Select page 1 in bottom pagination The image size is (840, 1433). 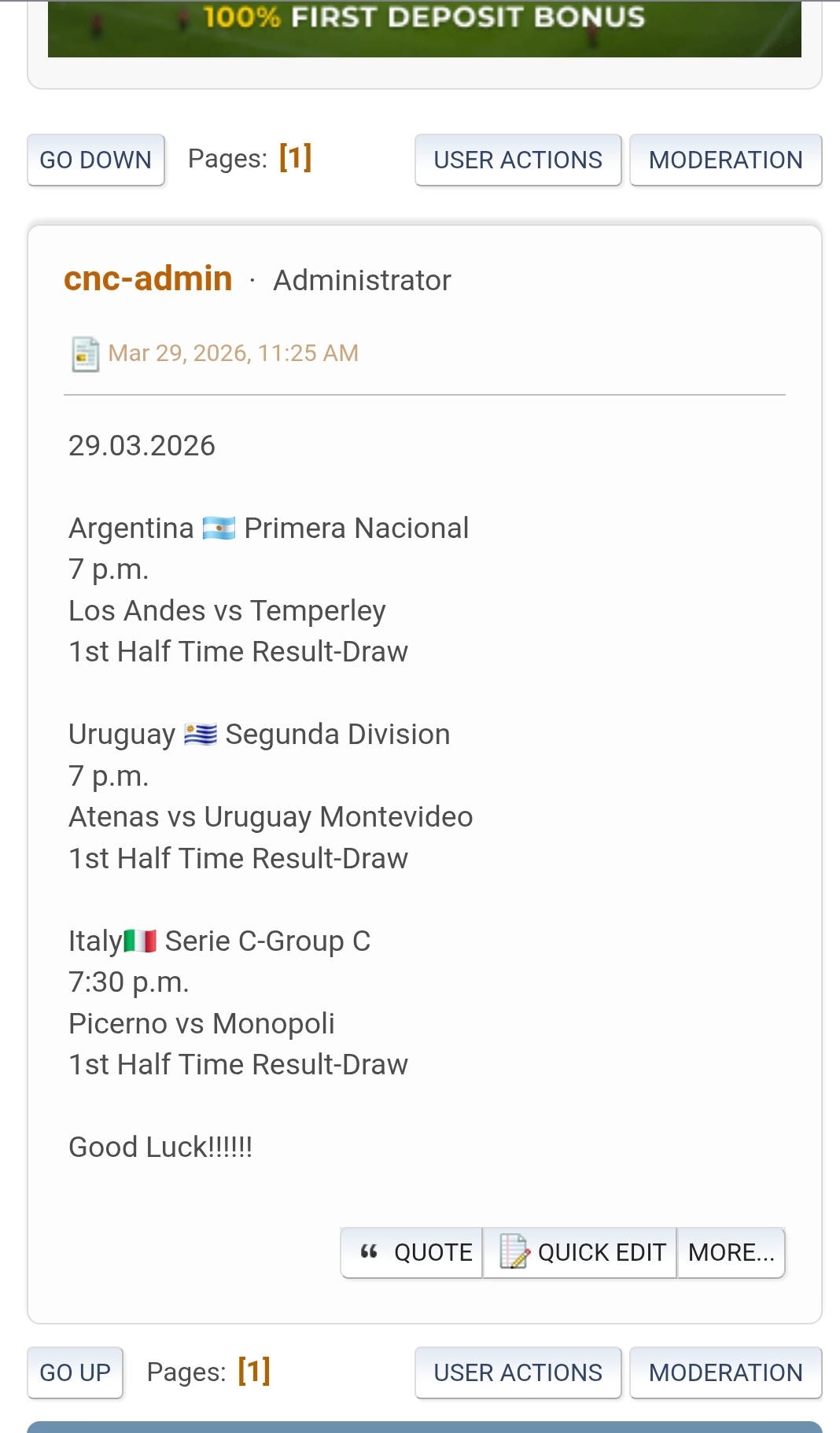tap(254, 1371)
